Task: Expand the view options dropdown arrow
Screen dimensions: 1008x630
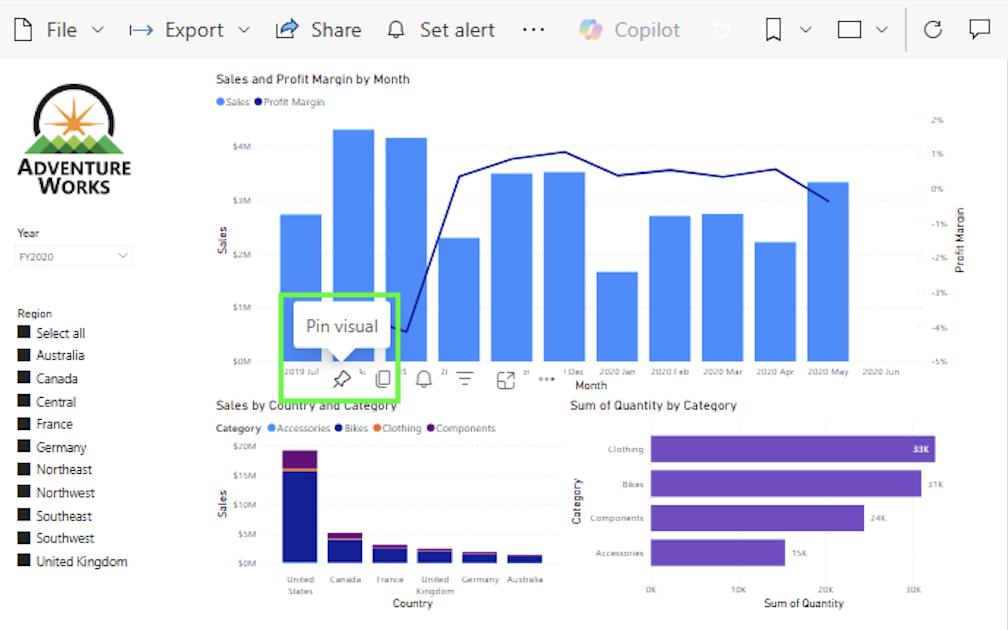Action: (882, 30)
